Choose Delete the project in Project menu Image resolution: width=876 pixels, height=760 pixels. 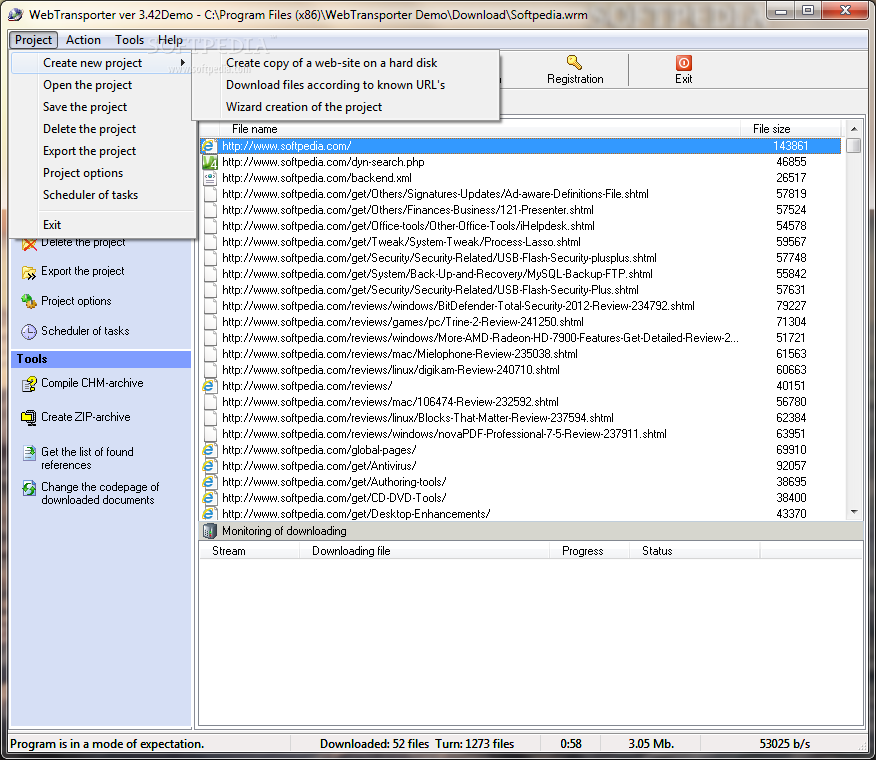click(102, 129)
